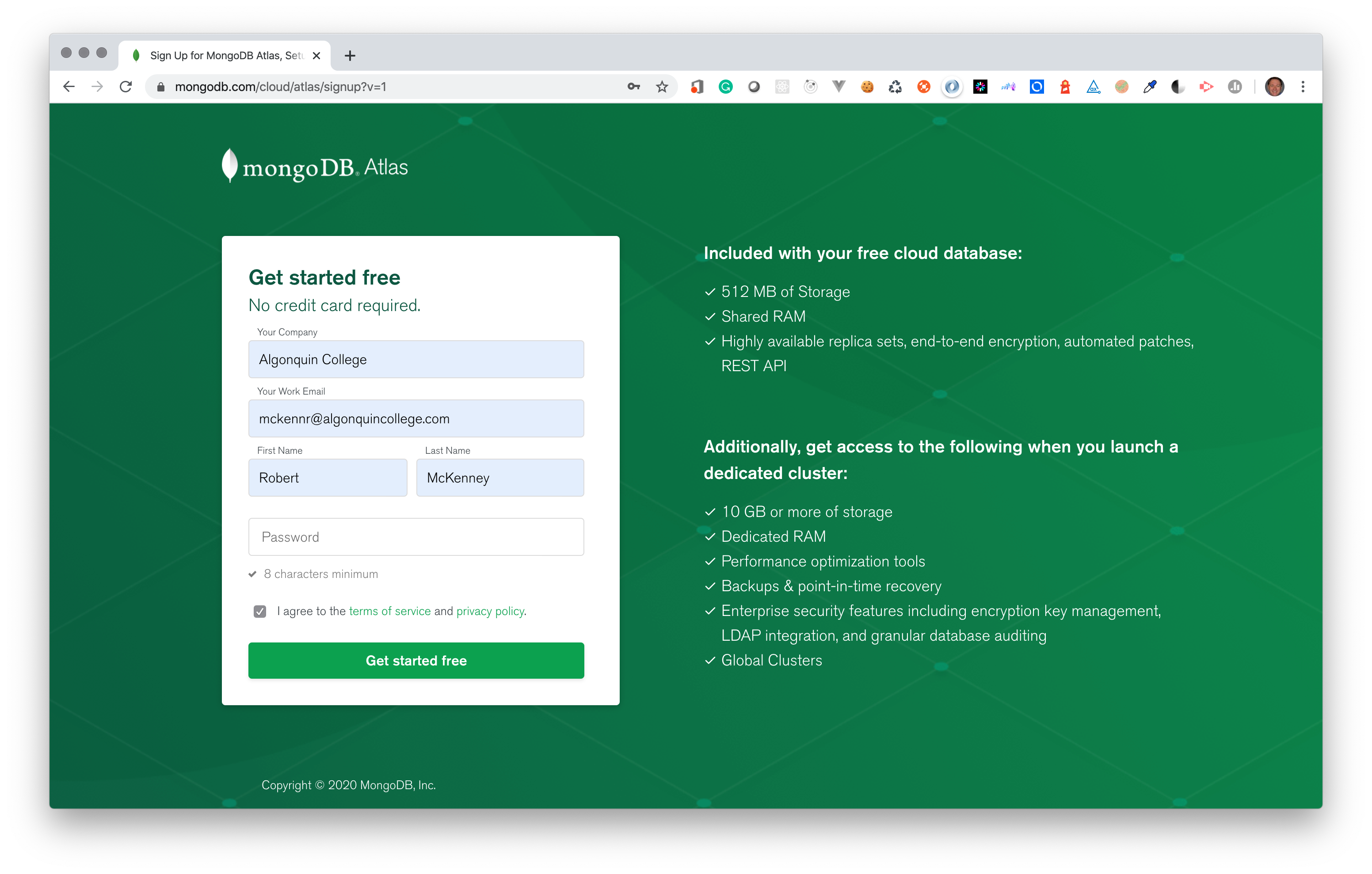The width and height of the screenshot is (1372, 874).
Task: Open the Lighthouse extension
Action: [x=1065, y=87]
